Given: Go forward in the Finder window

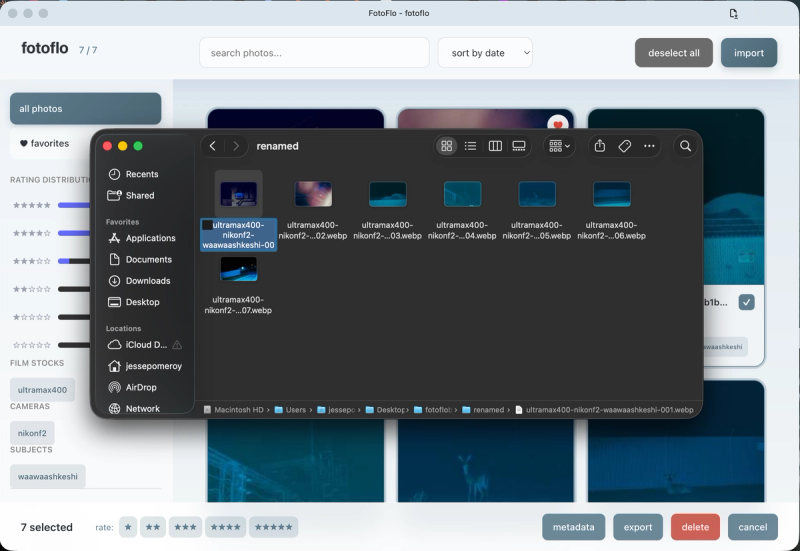Looking at the screenshot, I should coord(236,146).
